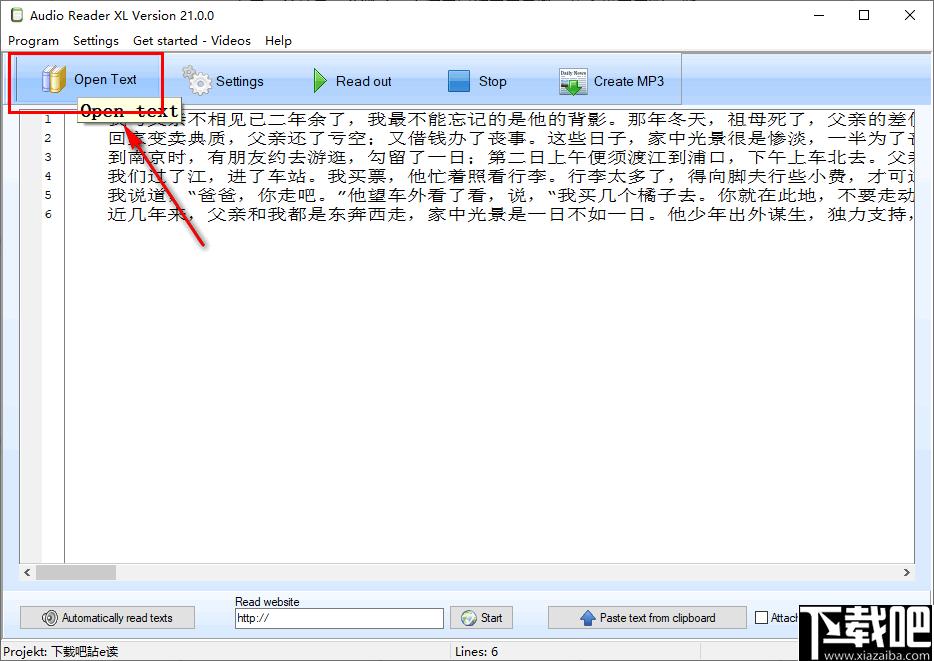Click Automatically read texts button
This screenshot has width=934, height=661.
click(107, 618)
